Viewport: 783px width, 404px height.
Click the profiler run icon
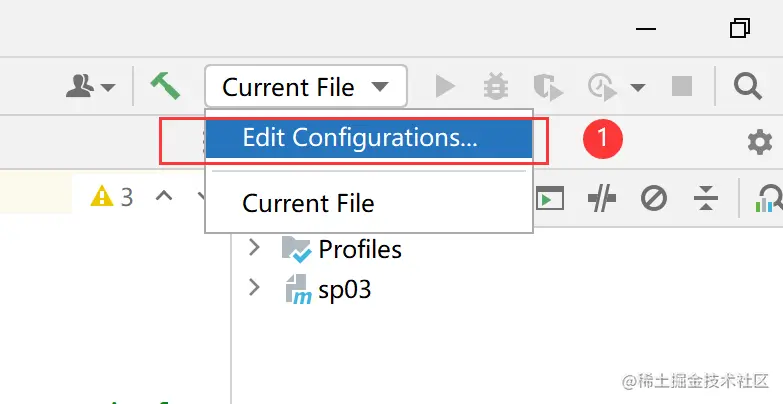click(602, 87)
